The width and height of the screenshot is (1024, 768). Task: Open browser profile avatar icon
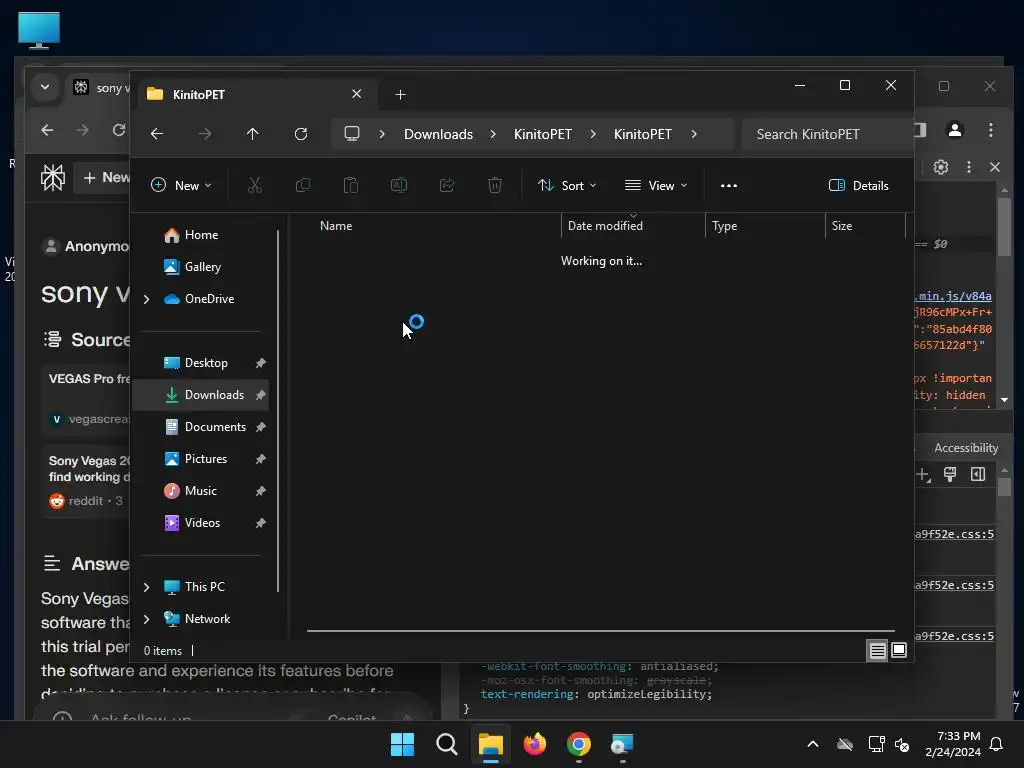955,130
